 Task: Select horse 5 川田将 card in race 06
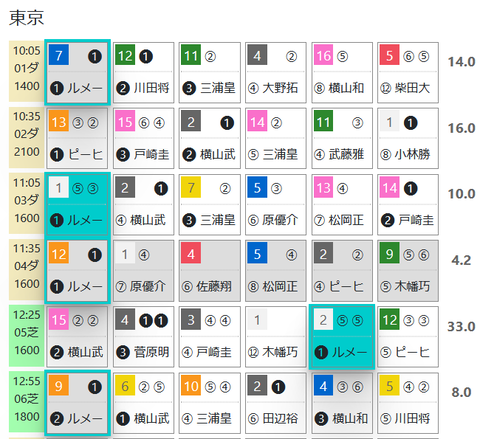tap(408, 403)
